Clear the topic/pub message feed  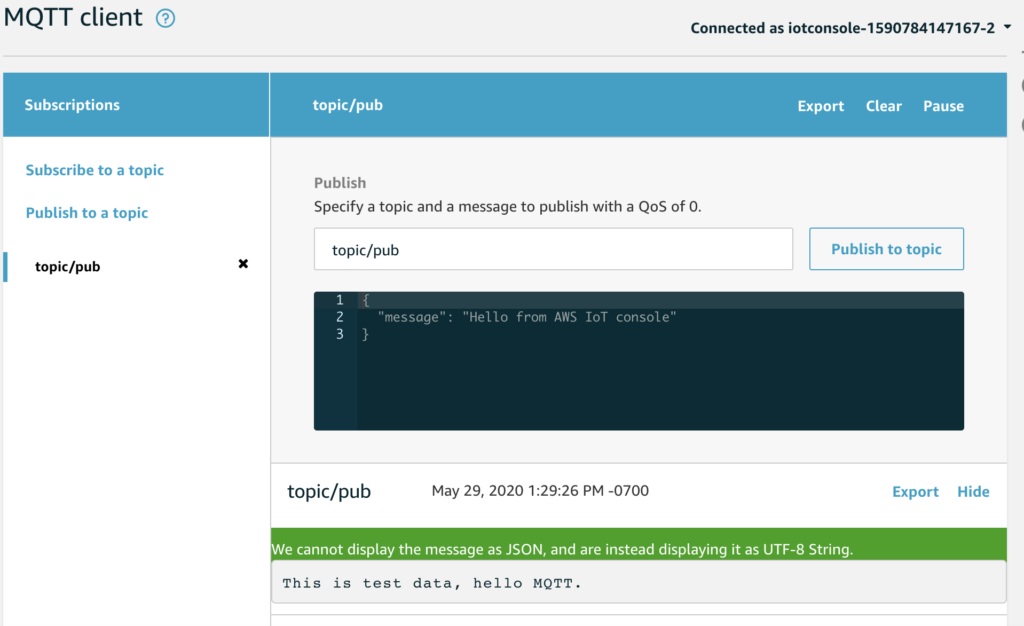884,105
